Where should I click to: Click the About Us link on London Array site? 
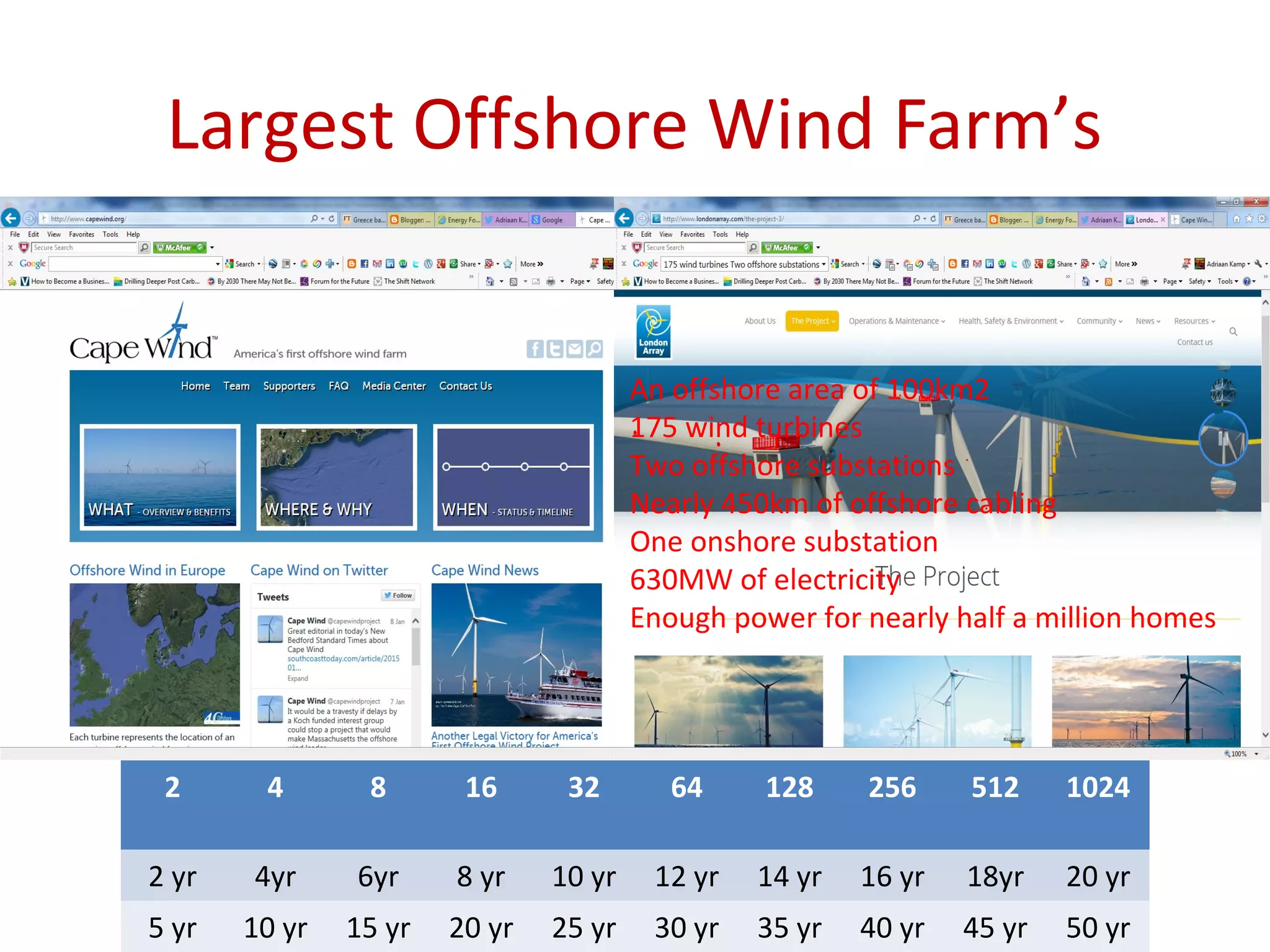760,321
